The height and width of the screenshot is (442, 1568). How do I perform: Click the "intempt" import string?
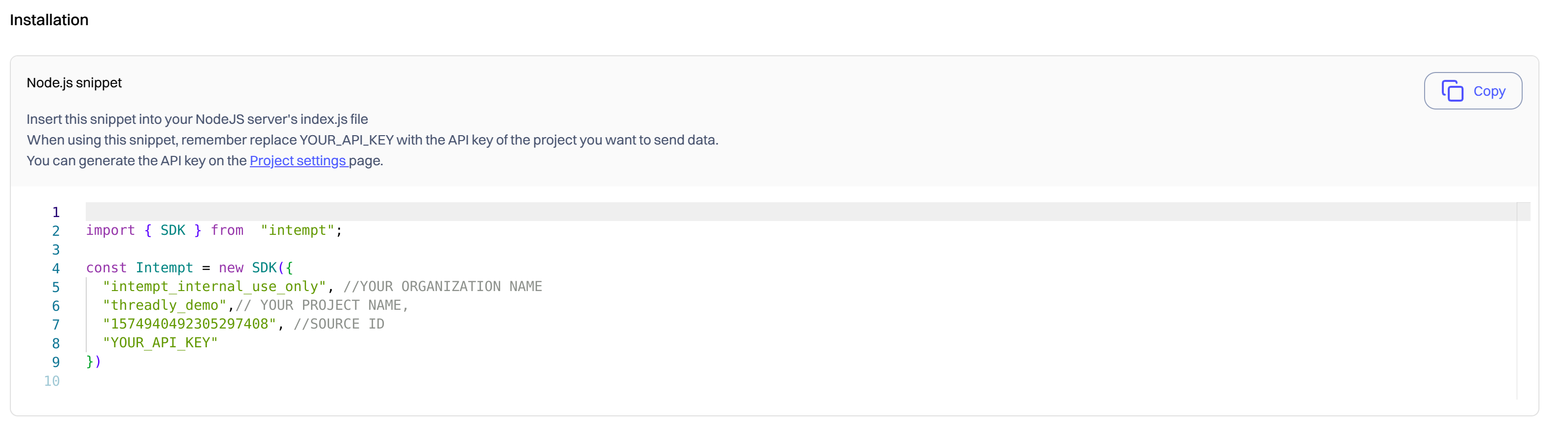298,230
